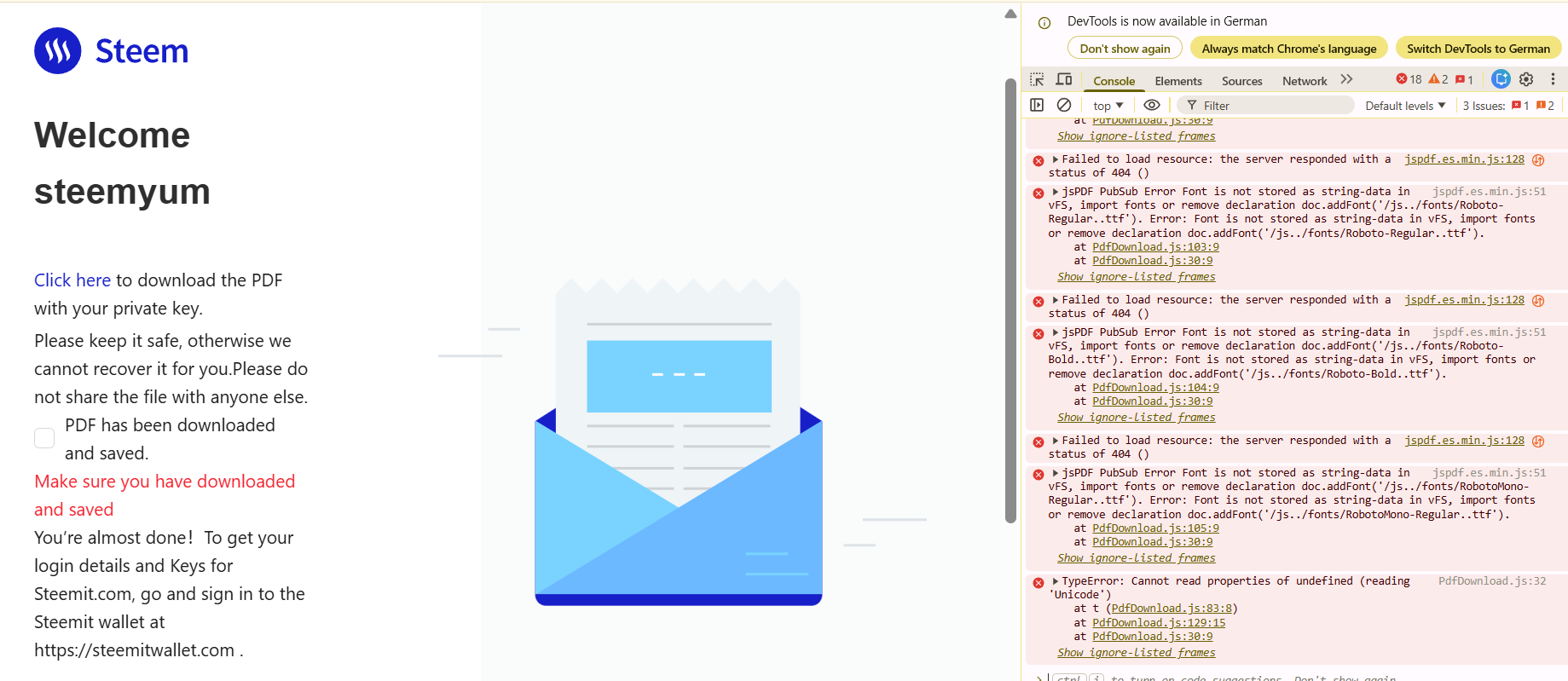
Task: Click the info icon in the language banner
Action: click(1044, 23)
